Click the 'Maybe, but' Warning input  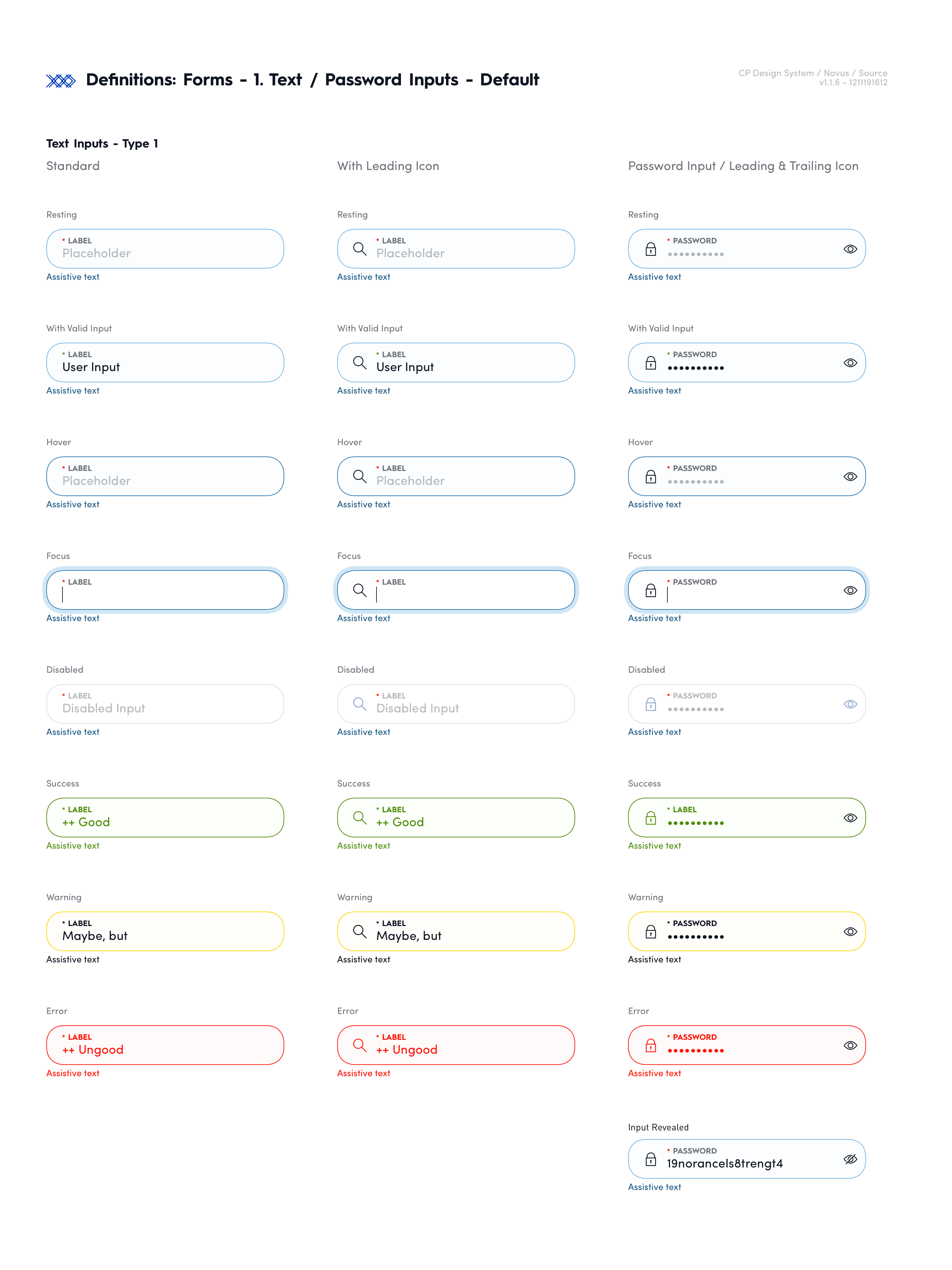point(165,931)
